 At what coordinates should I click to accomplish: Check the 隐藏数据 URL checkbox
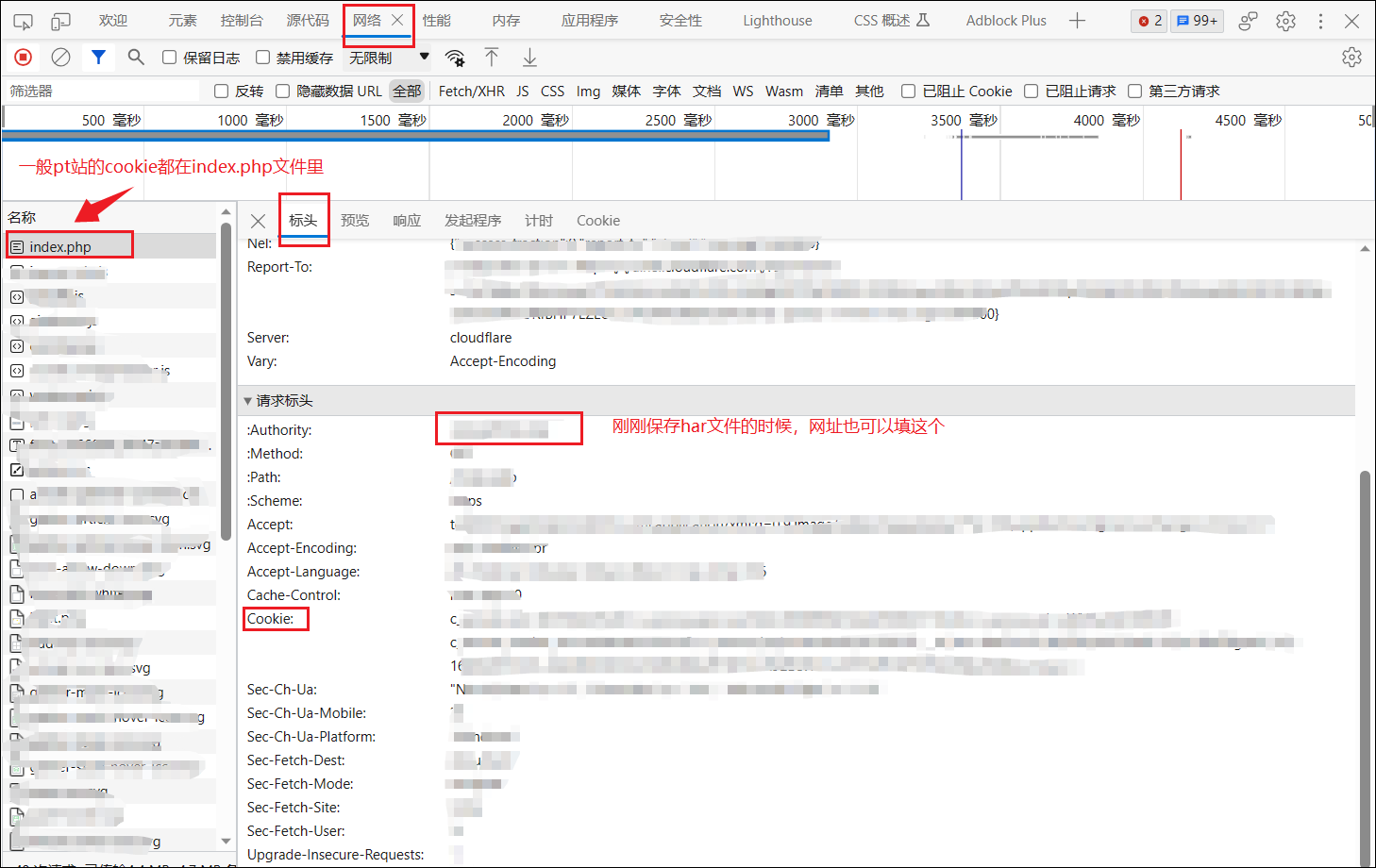coord(282,92)
